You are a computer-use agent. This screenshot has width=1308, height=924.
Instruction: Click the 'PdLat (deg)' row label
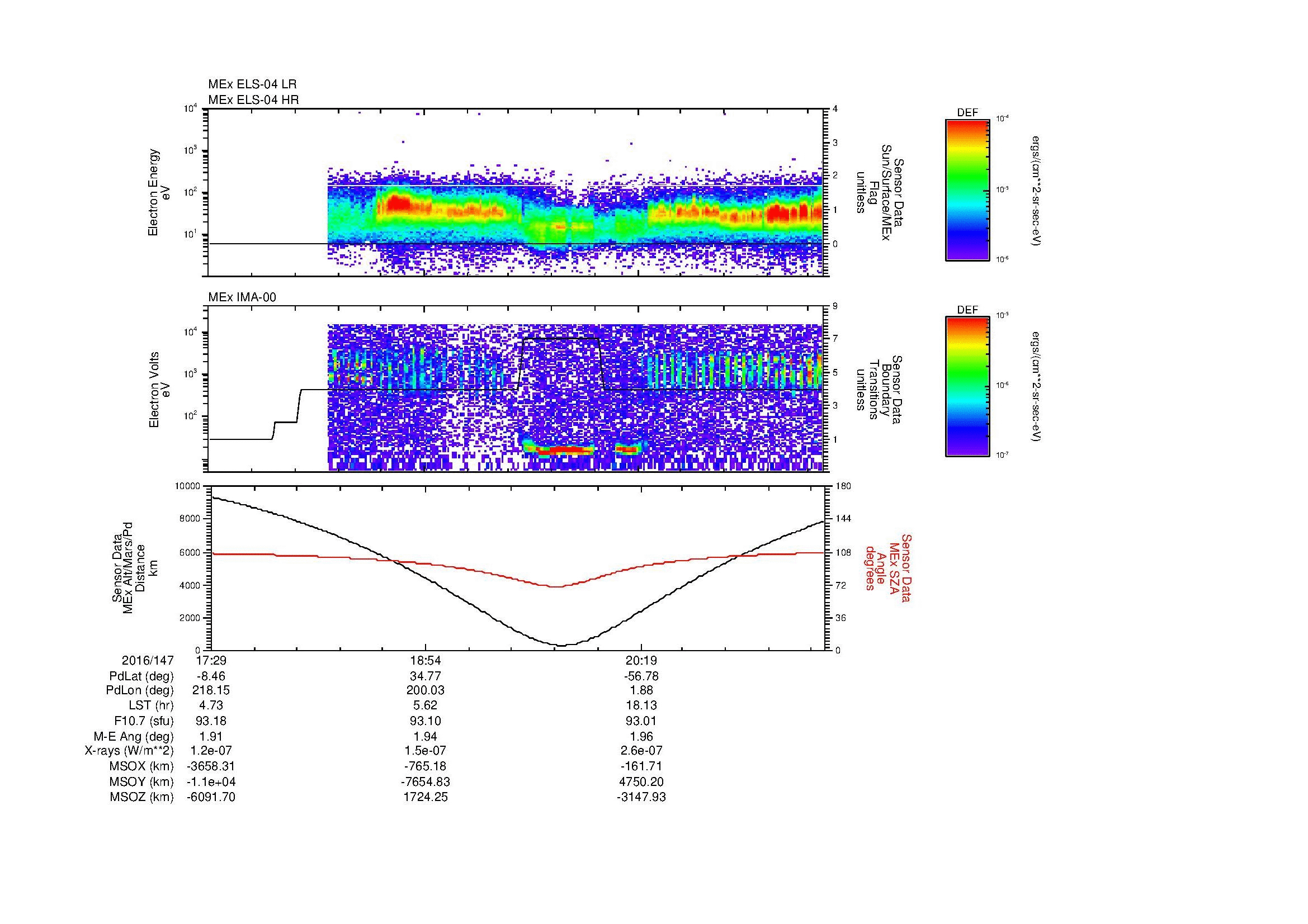pos(141,676)
